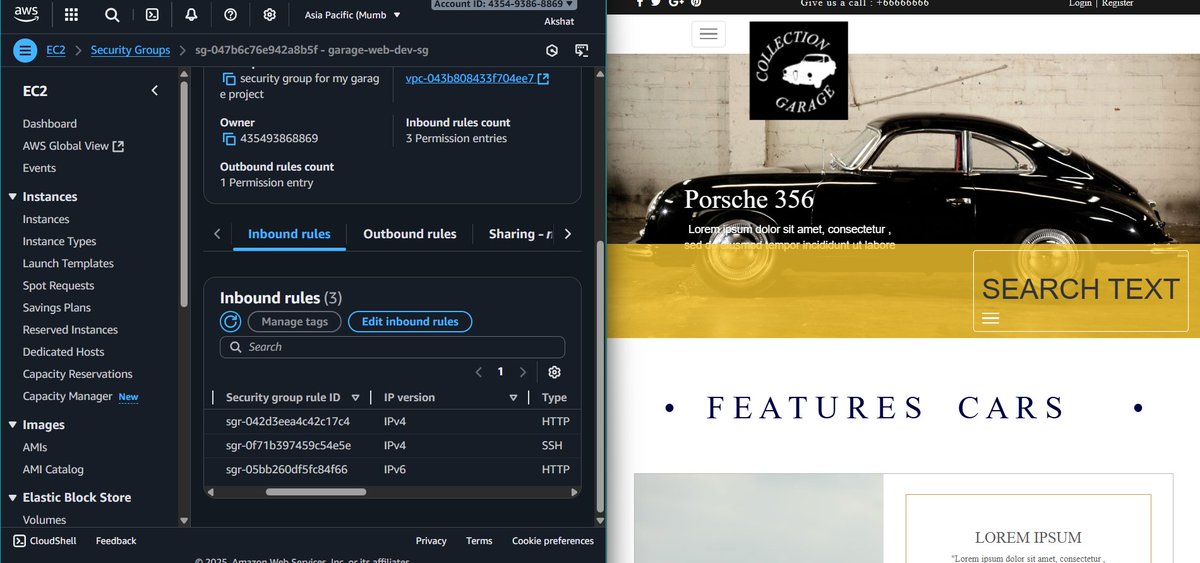Open Twitter icon on garage site
The width and height of the screenshot is (1200, 563).
point(656,3)
